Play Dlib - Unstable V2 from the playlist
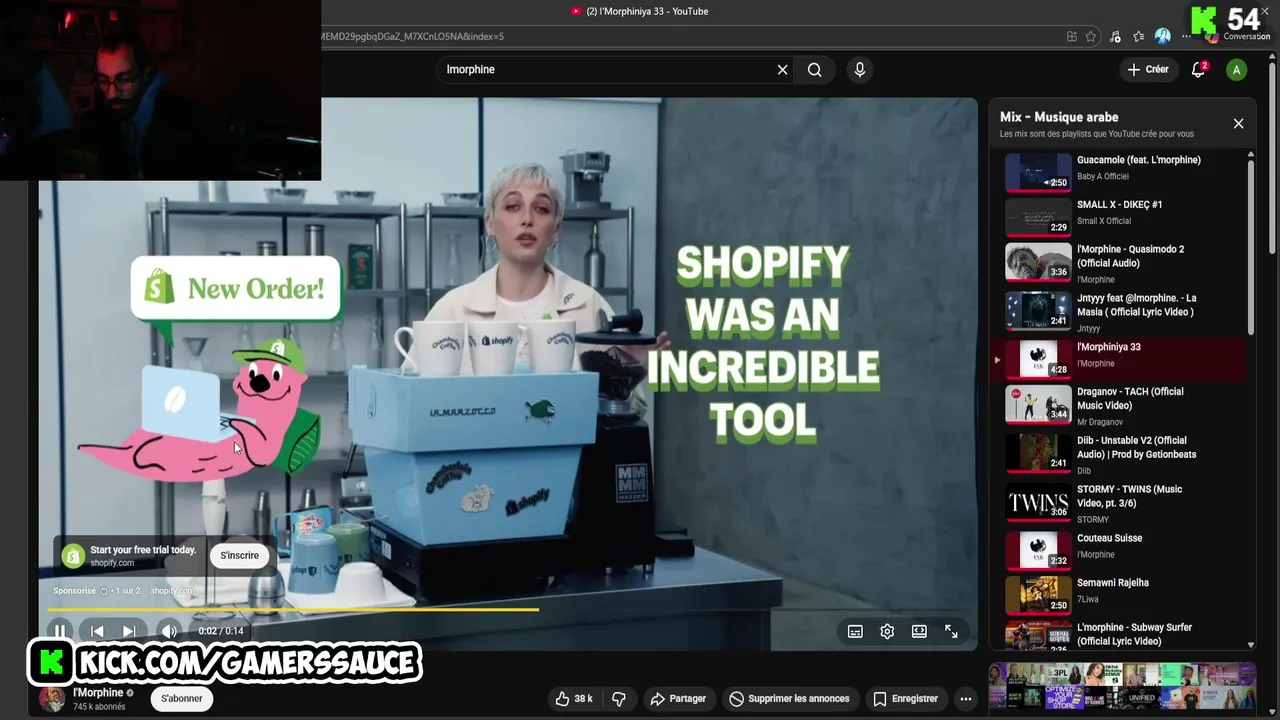 pos(1125,454)
